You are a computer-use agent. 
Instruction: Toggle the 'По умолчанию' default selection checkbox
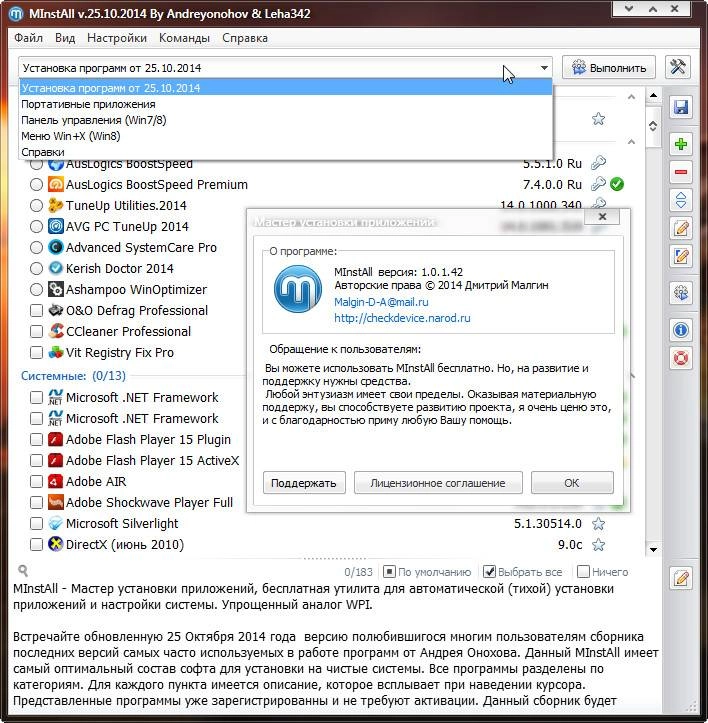click(x=389, y=572)
